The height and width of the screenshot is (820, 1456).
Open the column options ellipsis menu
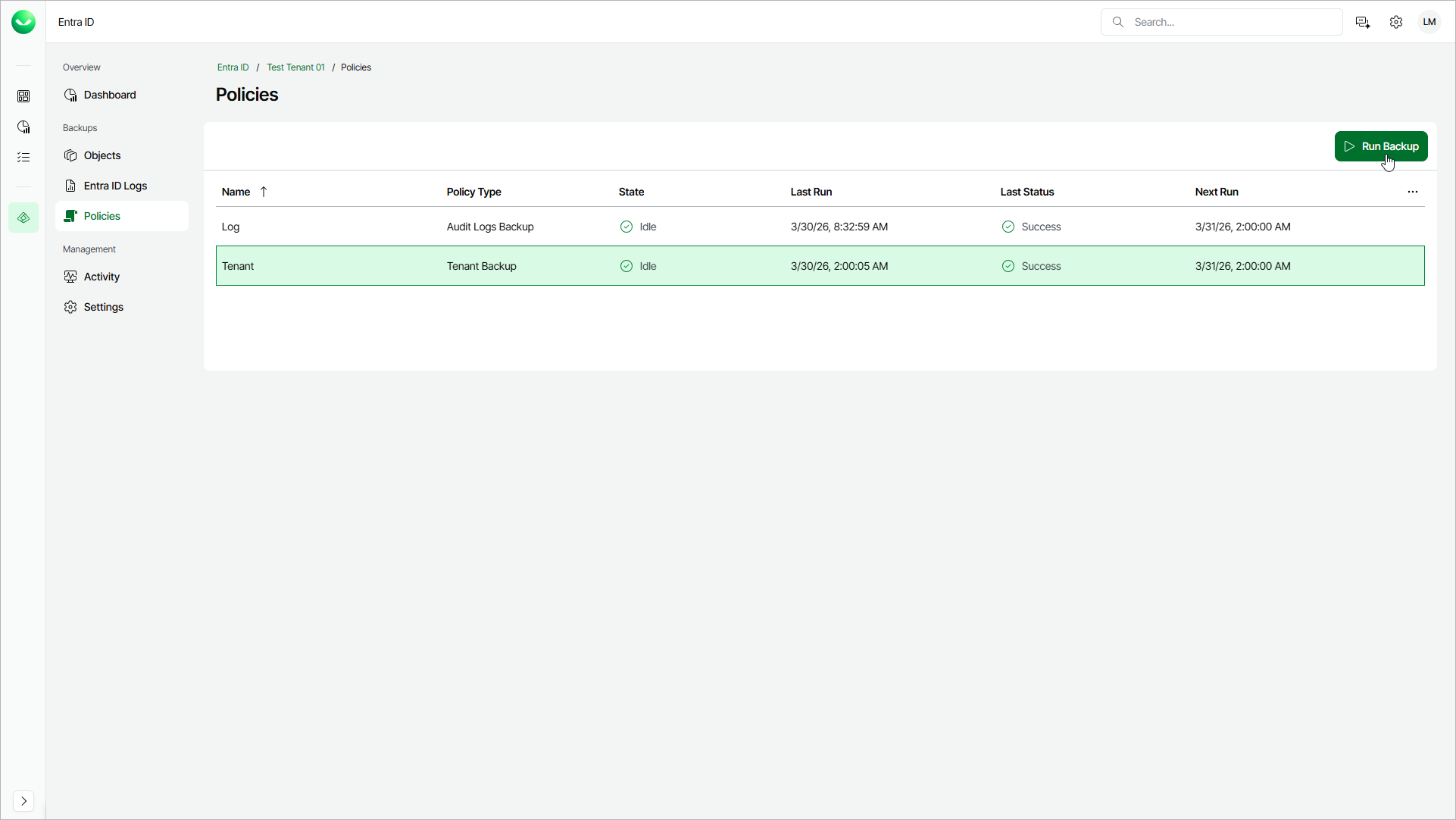pyautogui.click(x=1412, y=192)
